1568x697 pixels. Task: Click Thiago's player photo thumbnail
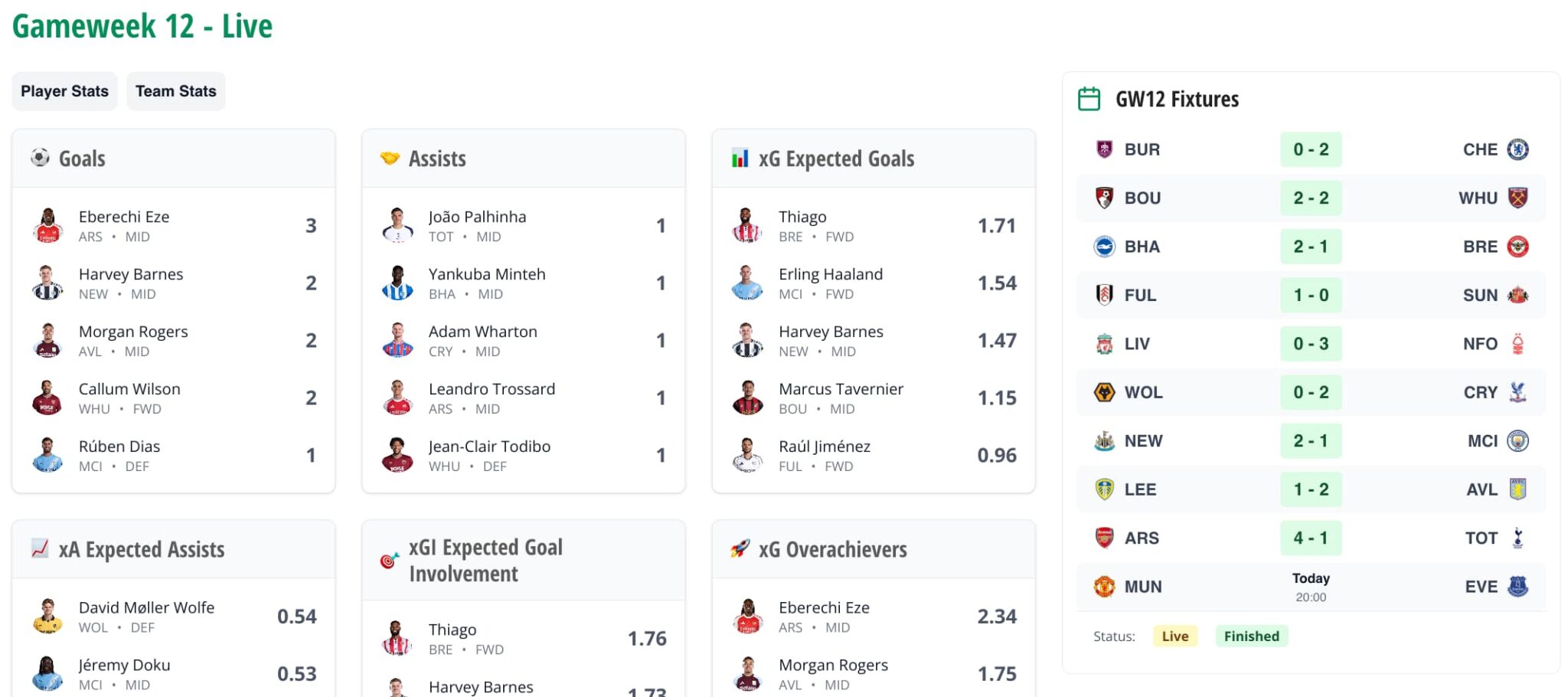pyautogui.click(x=748, y=225)
